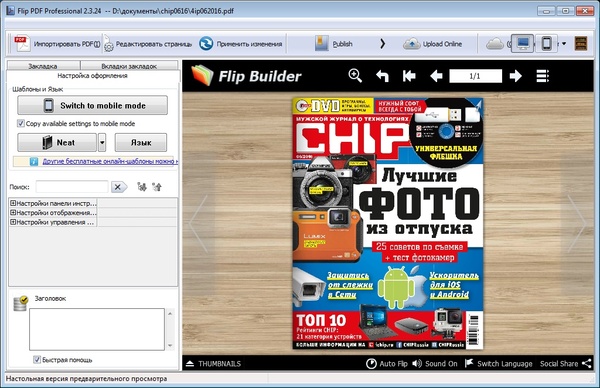Go to next page arrow icon
Screen dimensions: 600x388
click(x=515, y=76)
